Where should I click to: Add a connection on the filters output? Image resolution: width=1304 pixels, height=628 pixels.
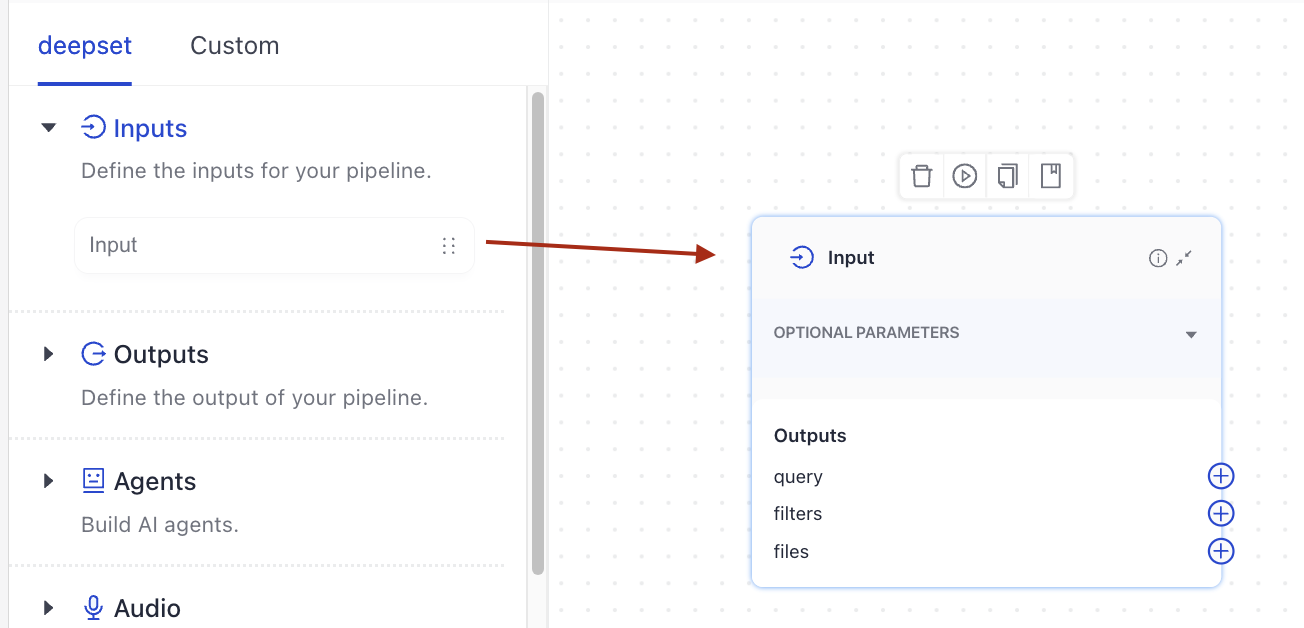(1220, 513)
